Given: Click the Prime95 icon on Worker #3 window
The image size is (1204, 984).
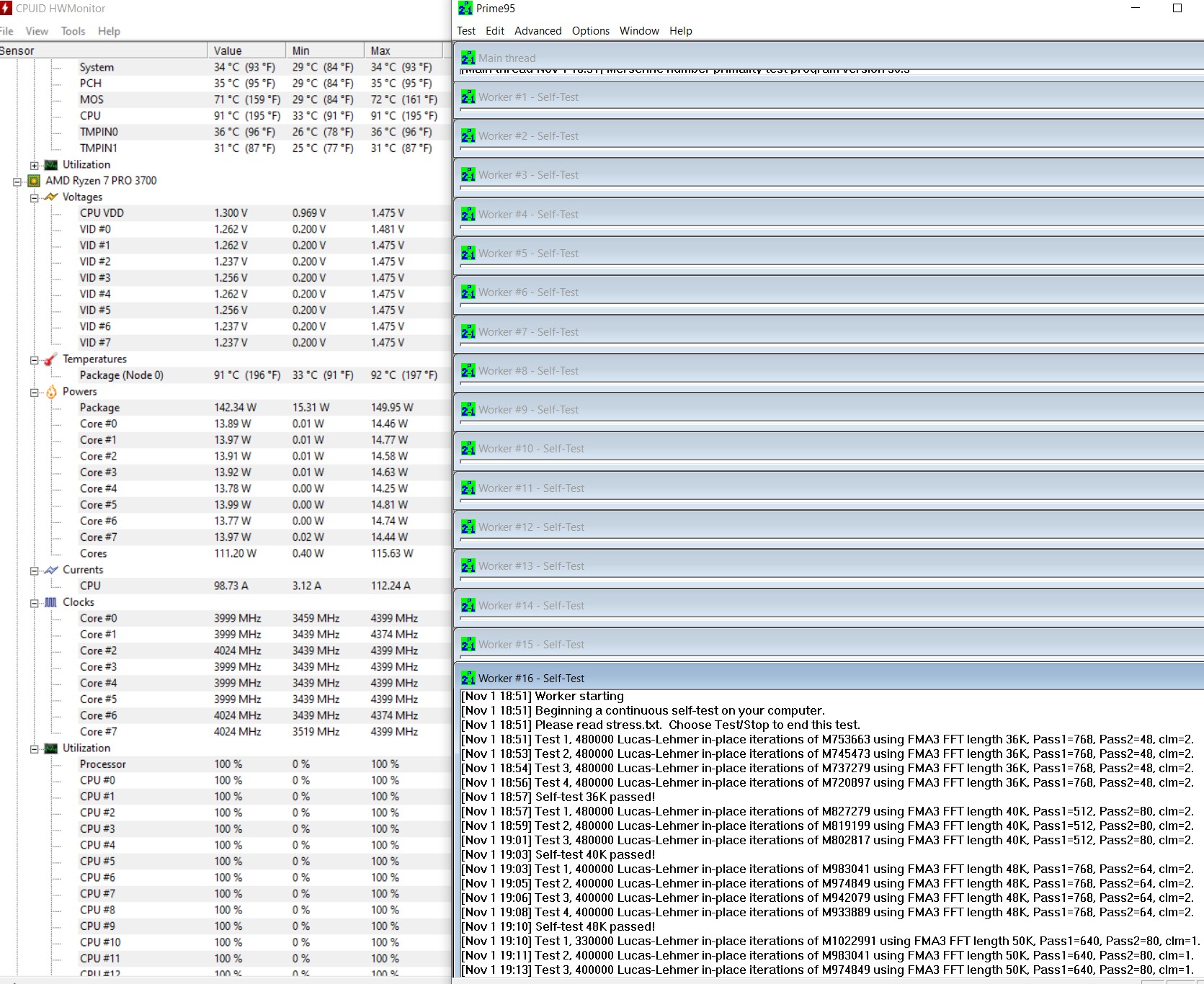Looking at the screenshot, I should [x=468, y=174].
